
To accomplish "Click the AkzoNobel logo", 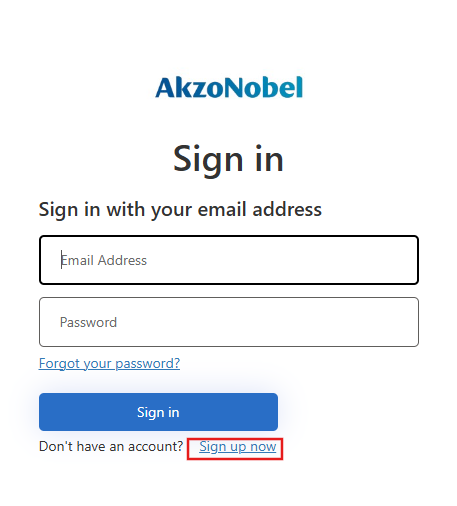I will click(x=229, y=87).
